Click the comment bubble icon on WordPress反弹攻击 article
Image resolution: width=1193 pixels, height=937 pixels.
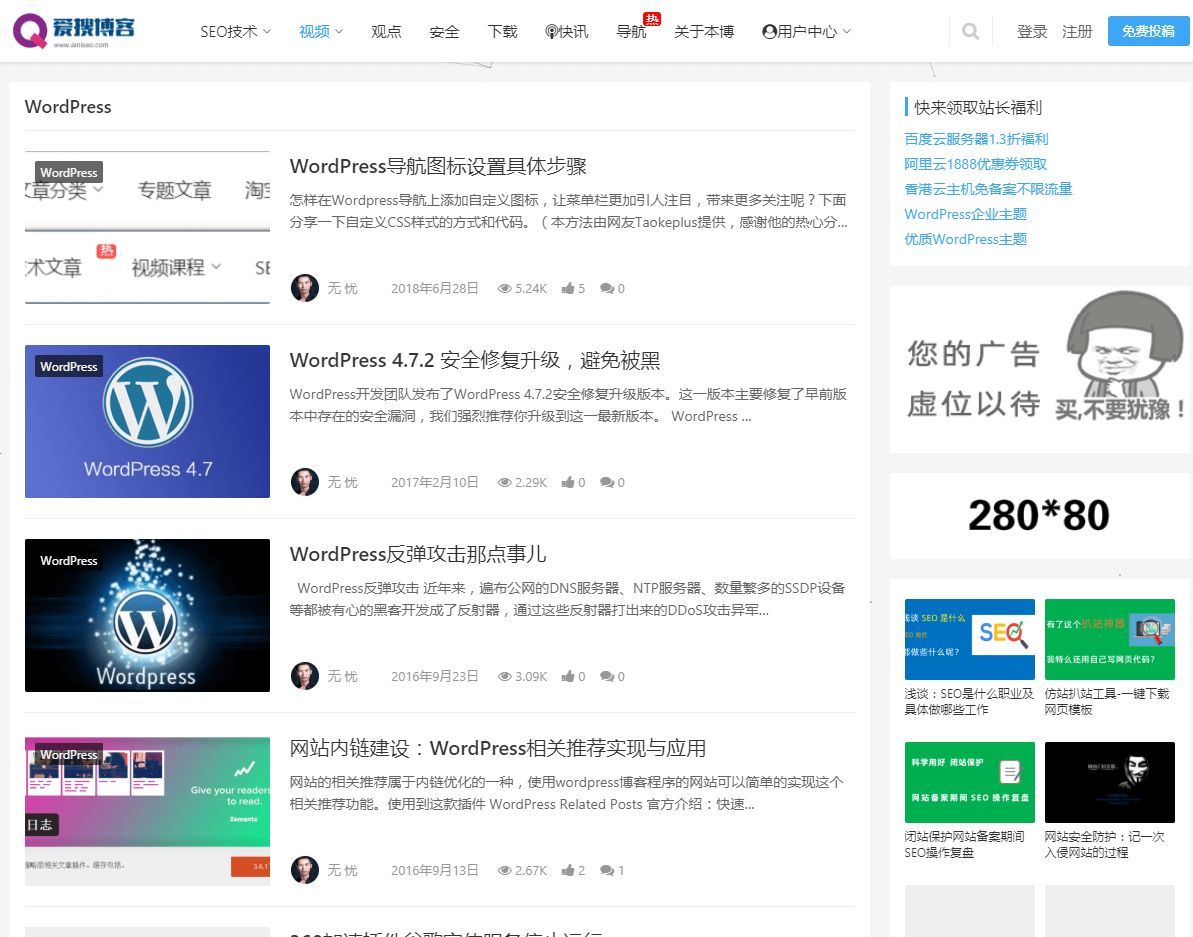point(607,676)
